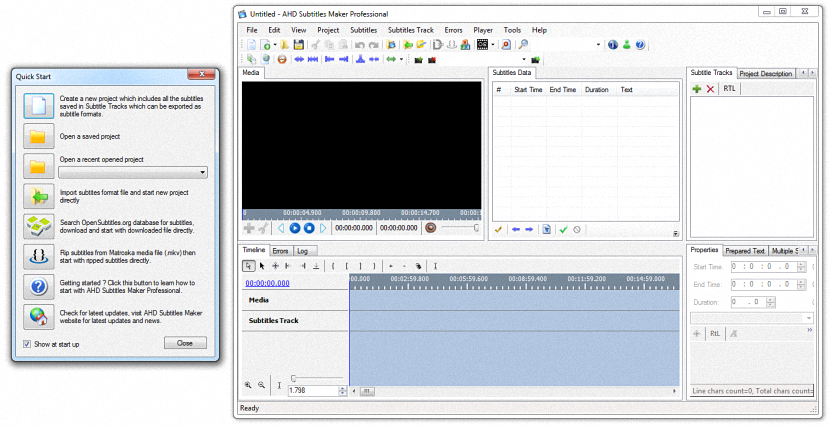Click the new project icon in Quick Start

coord(39,106)
